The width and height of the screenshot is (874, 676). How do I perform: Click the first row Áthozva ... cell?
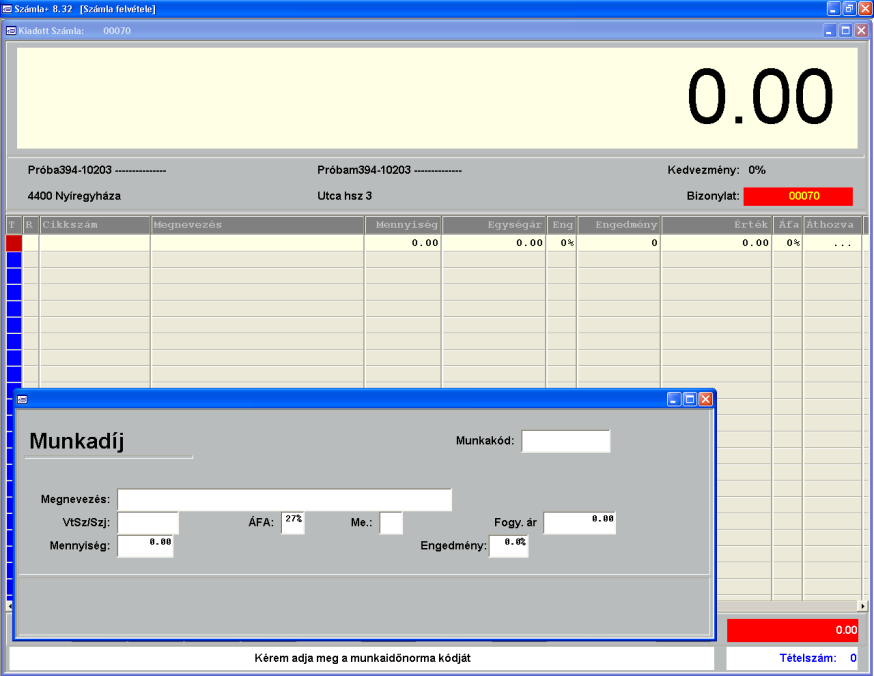tap(833, 243)
